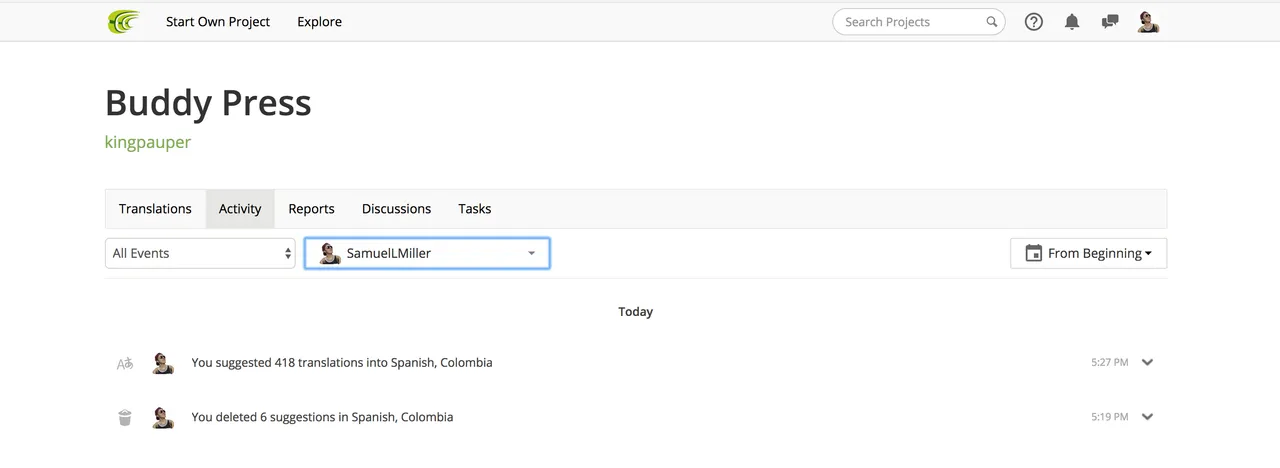This screenshot has height=468, width=1280.
Task: Click the 5:27 PM timestamp
Action: coord(1109,362)
